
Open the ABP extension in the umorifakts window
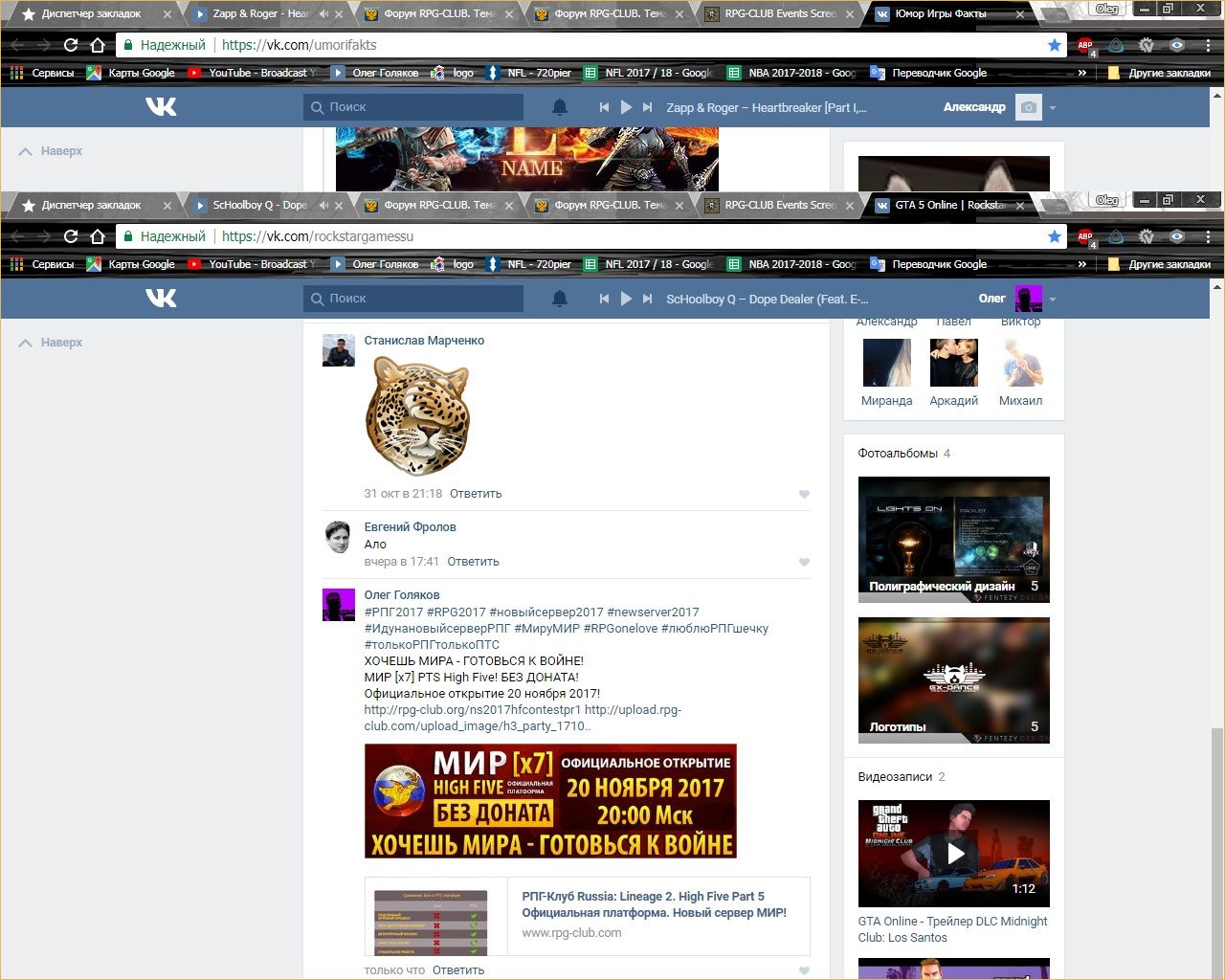[1085, 45]
